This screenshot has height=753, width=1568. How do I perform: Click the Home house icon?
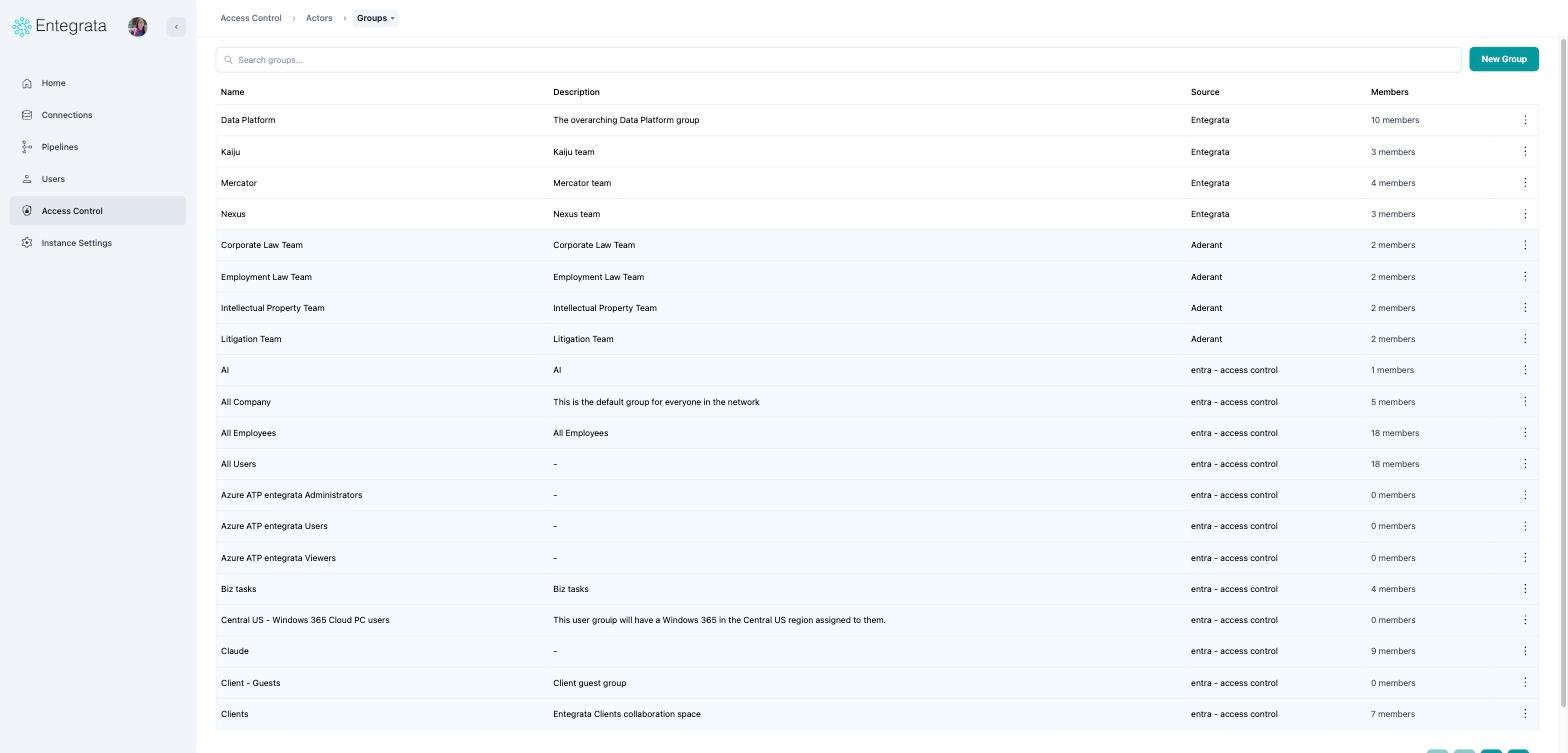point(27,83)
